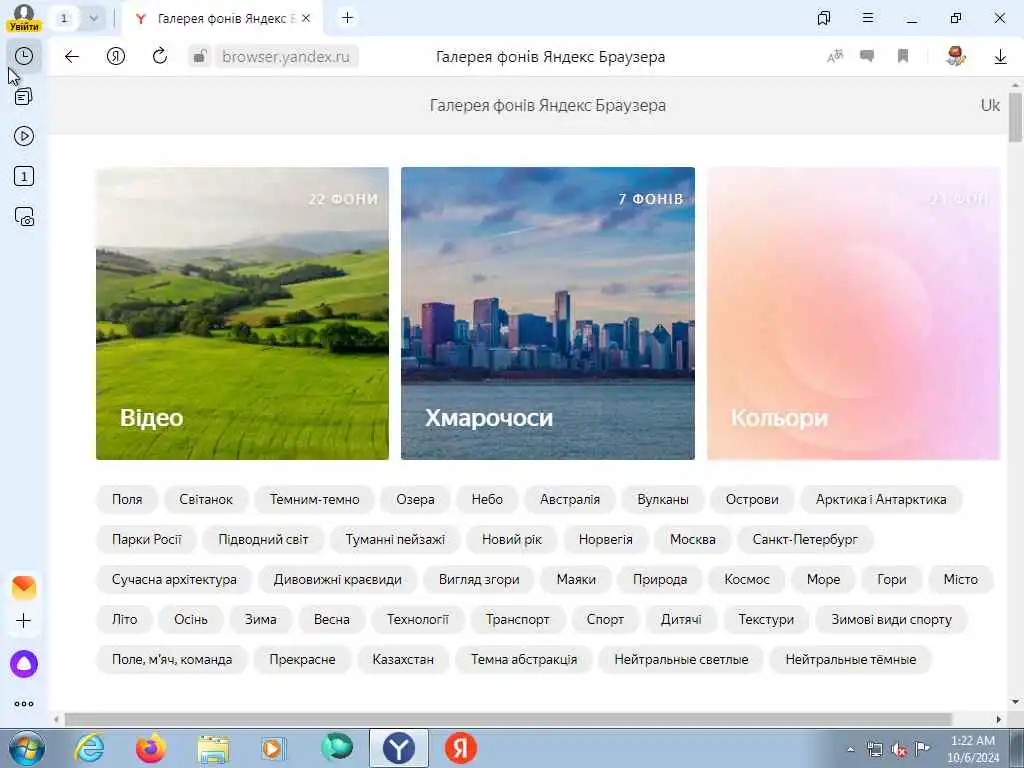Screen dimensions: 1024x768
Task: Pick the Новий рік tag
Action: click(x=512, y=539)
